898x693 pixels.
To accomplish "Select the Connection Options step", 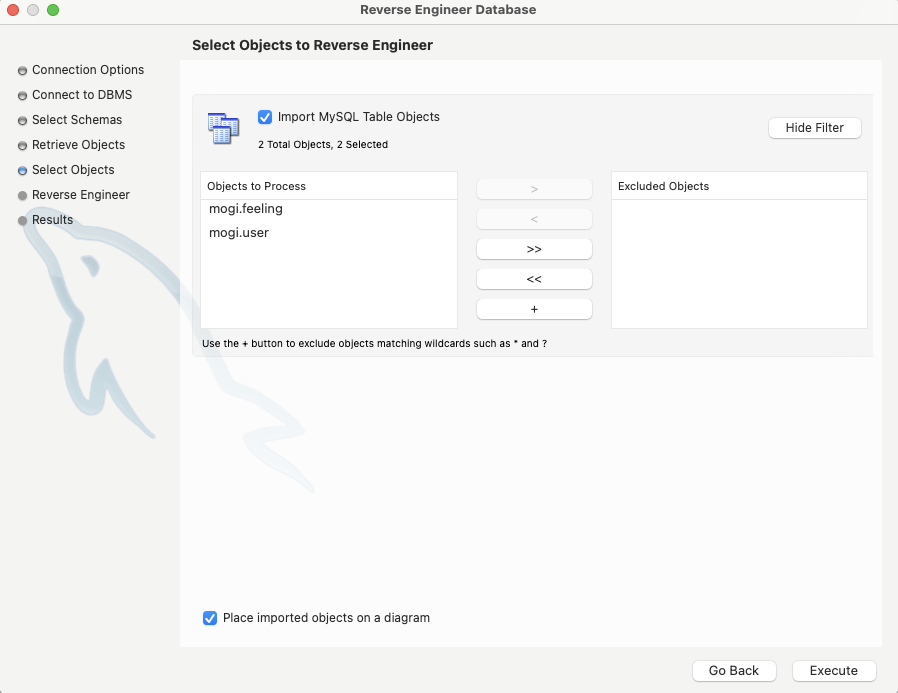I will (81, 70).
